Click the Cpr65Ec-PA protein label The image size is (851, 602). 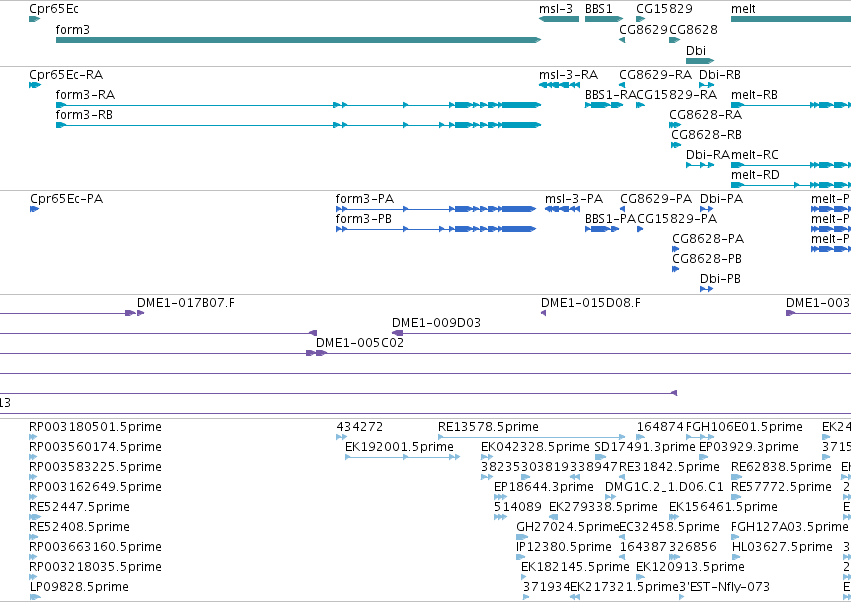67,199
